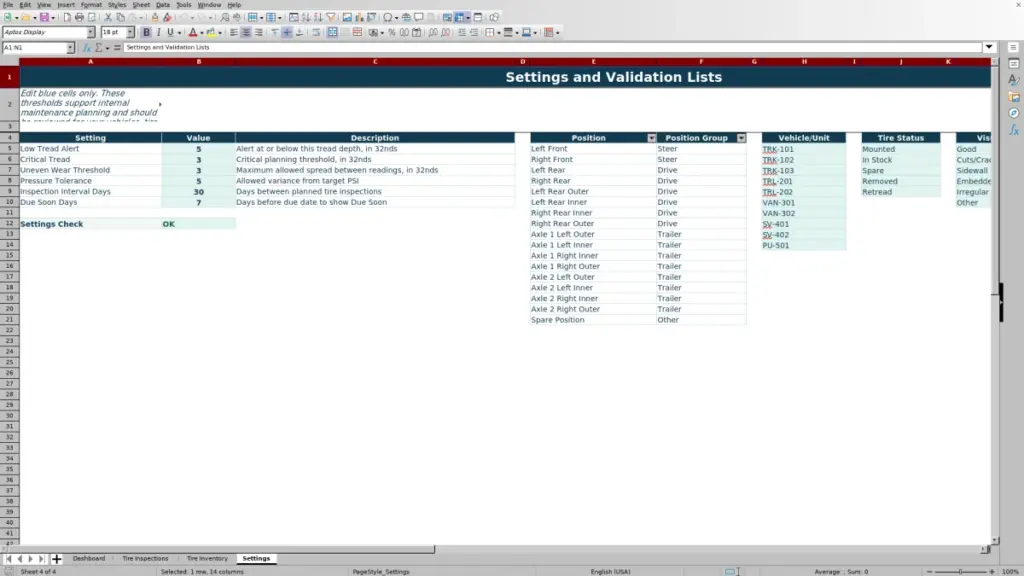Toggle Align Right
The image size is (1024, 576).
pyautogui.click(x=259, y=32)
